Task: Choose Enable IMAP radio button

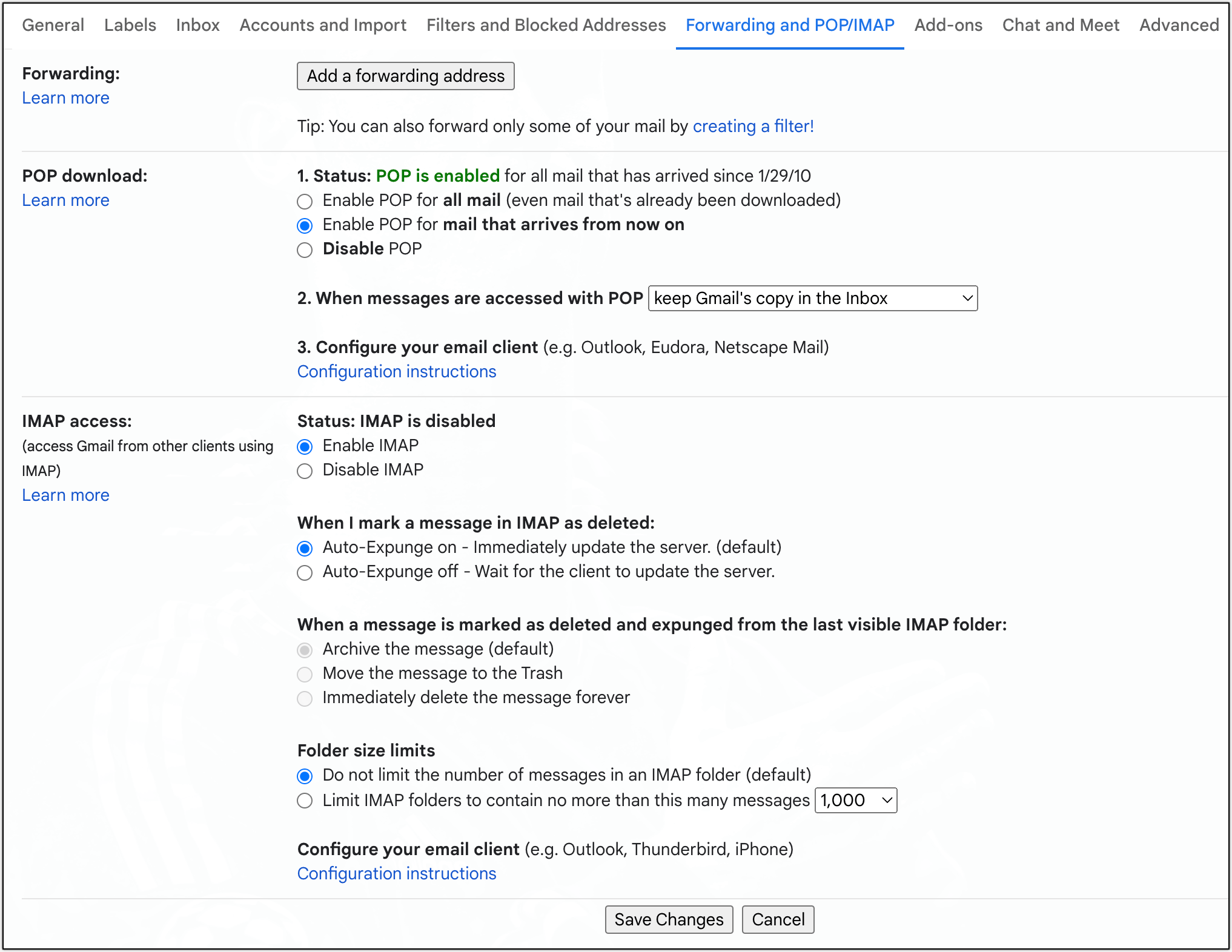Action: [x=305, y=446]
